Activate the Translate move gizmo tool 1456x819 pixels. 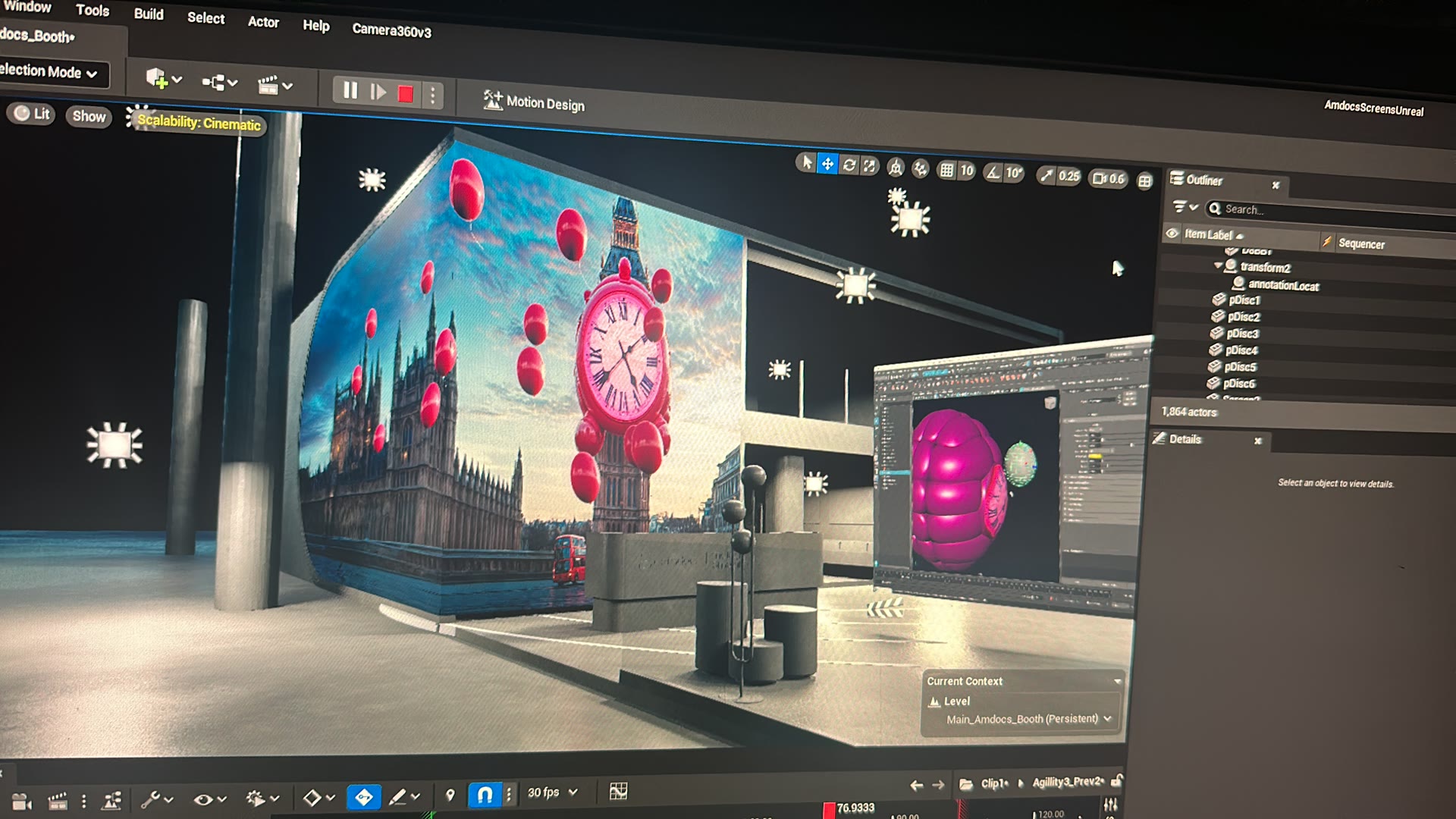click(827, 164)
